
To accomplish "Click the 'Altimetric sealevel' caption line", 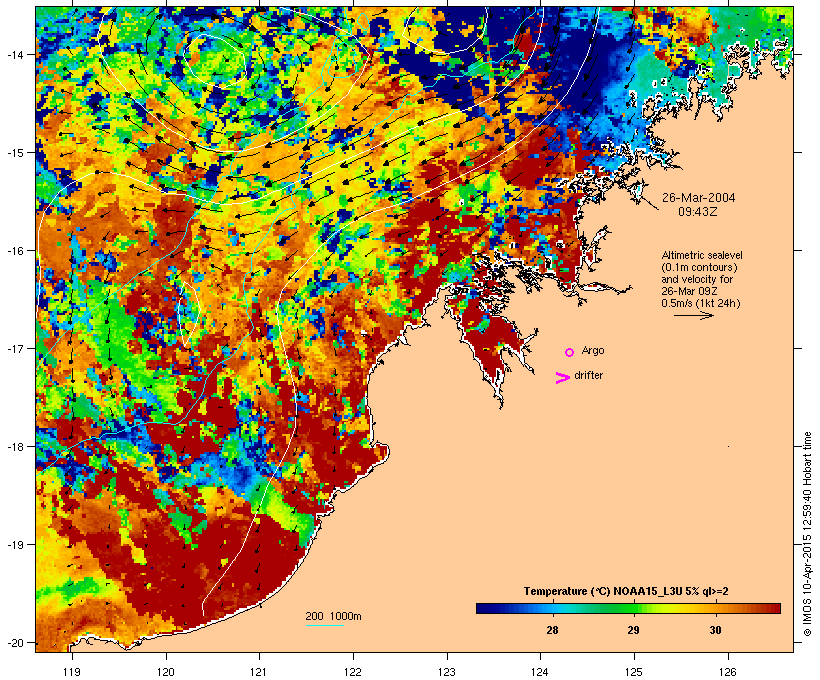I will point(702,255).
